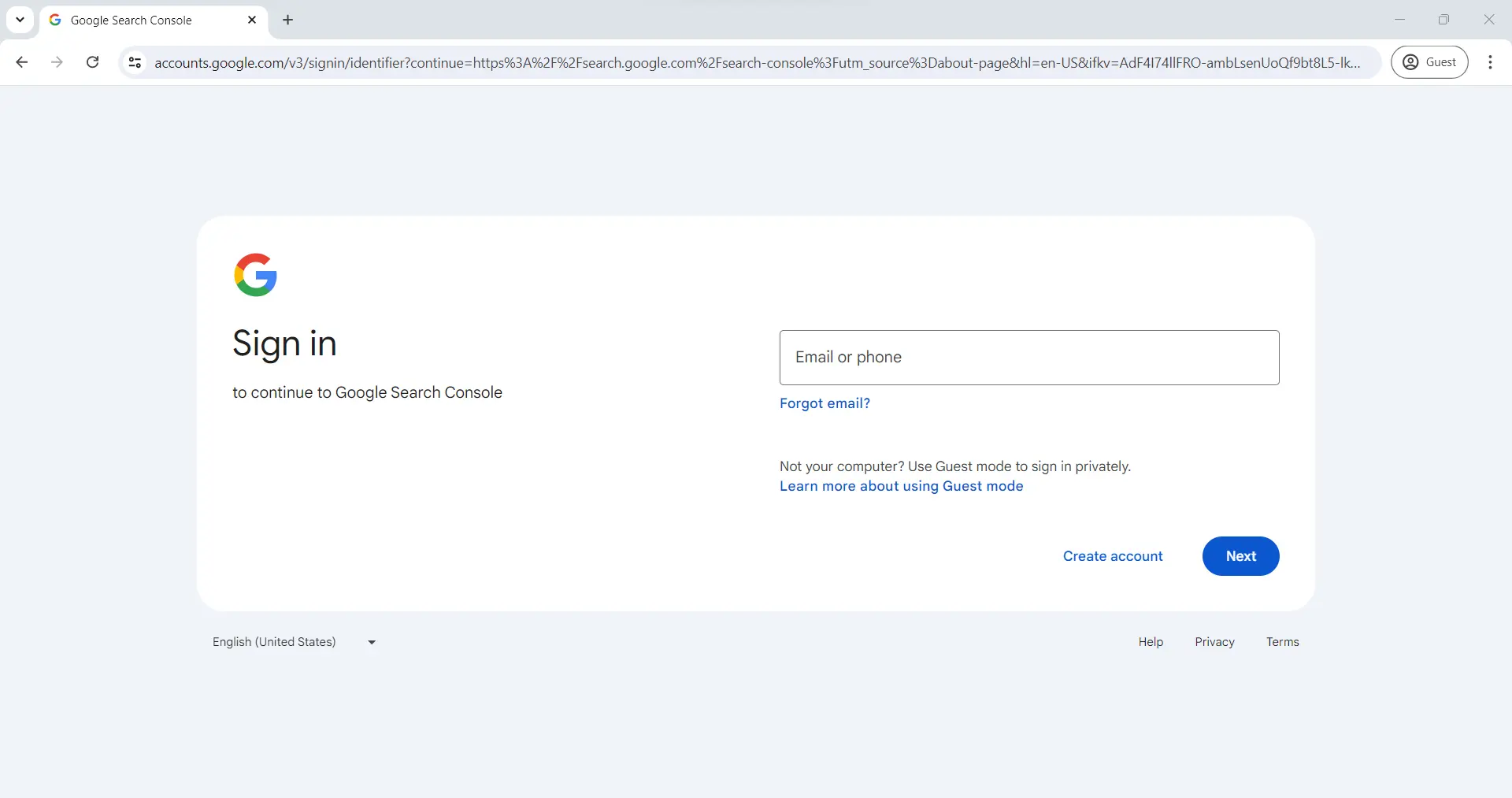The height and width of the screenshot is (798, 1512).
Task: Open a new tab with plus icon
Action: click(288, 20)
